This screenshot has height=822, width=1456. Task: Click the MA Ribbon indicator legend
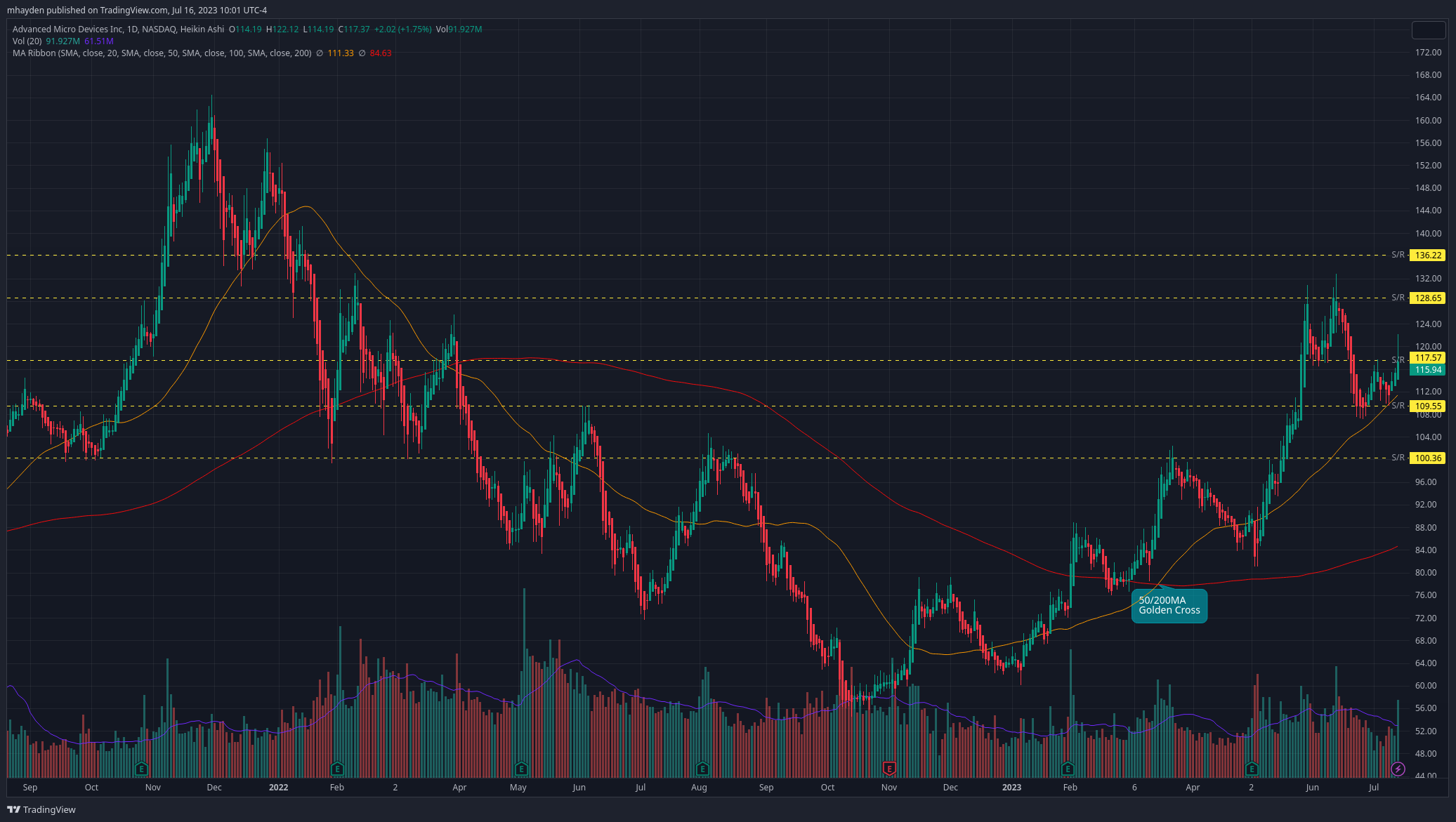[x=162, y=53]
